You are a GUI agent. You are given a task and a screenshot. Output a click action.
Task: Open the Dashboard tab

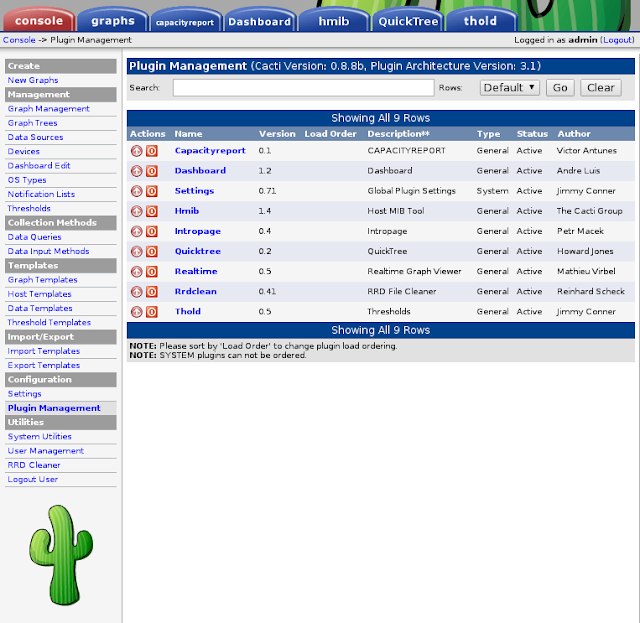coord(259,21)
